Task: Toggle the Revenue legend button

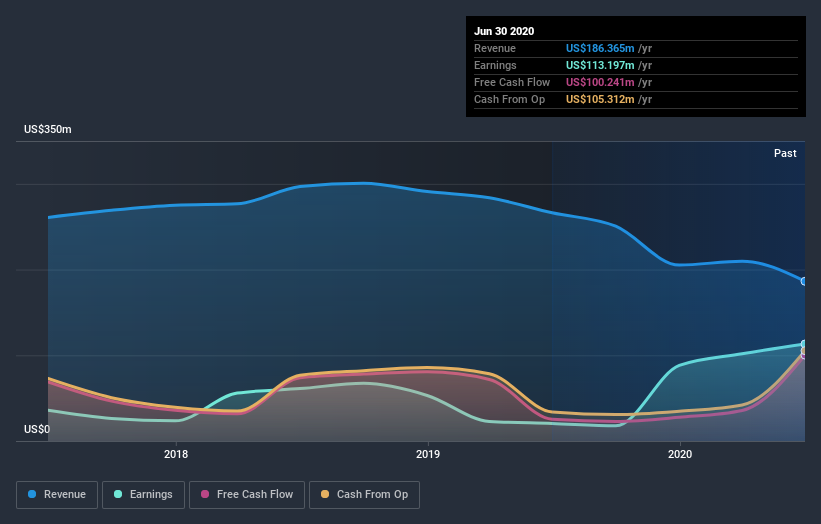Action: coord(57,495)
